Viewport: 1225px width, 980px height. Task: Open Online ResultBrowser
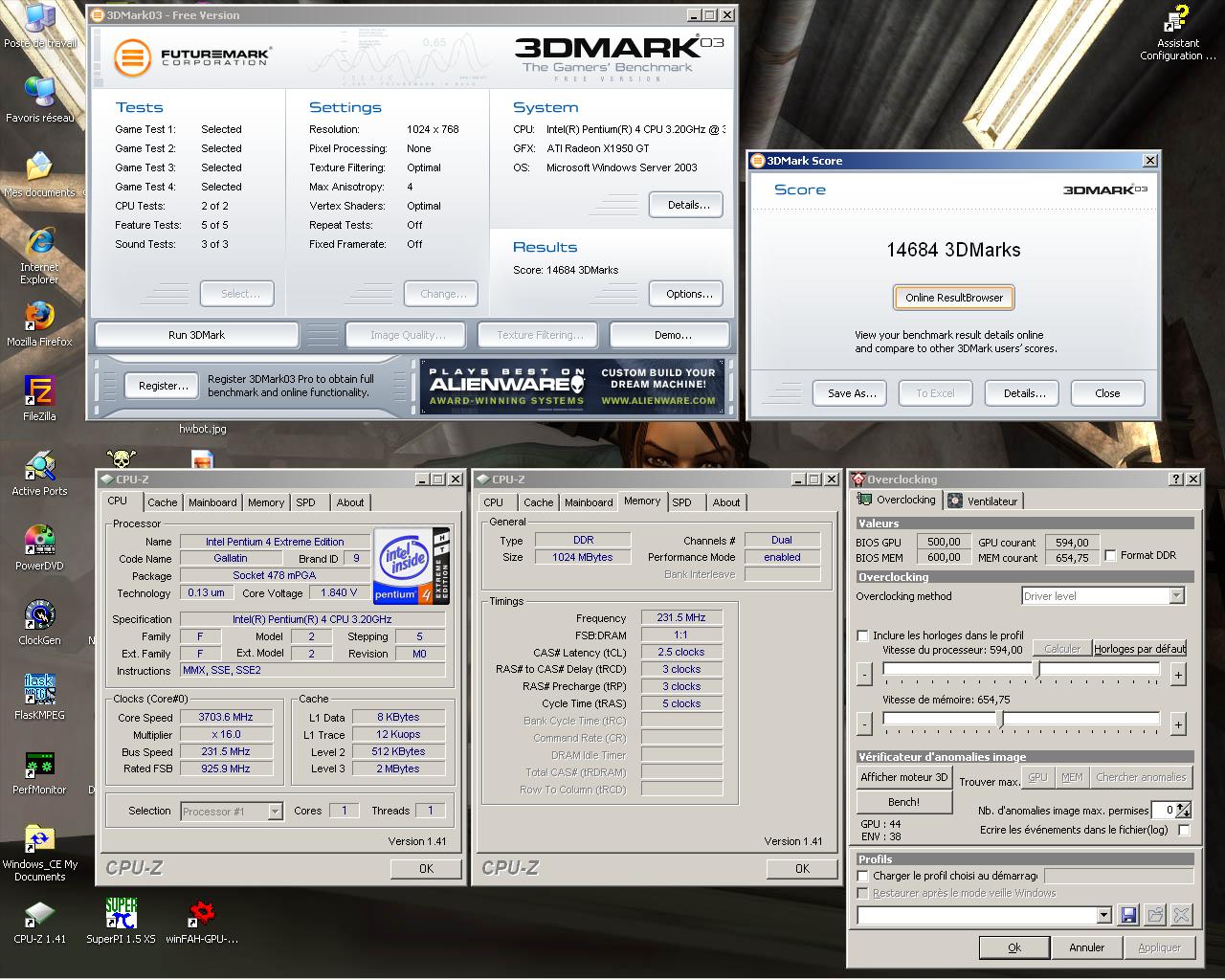click(954, 298)
